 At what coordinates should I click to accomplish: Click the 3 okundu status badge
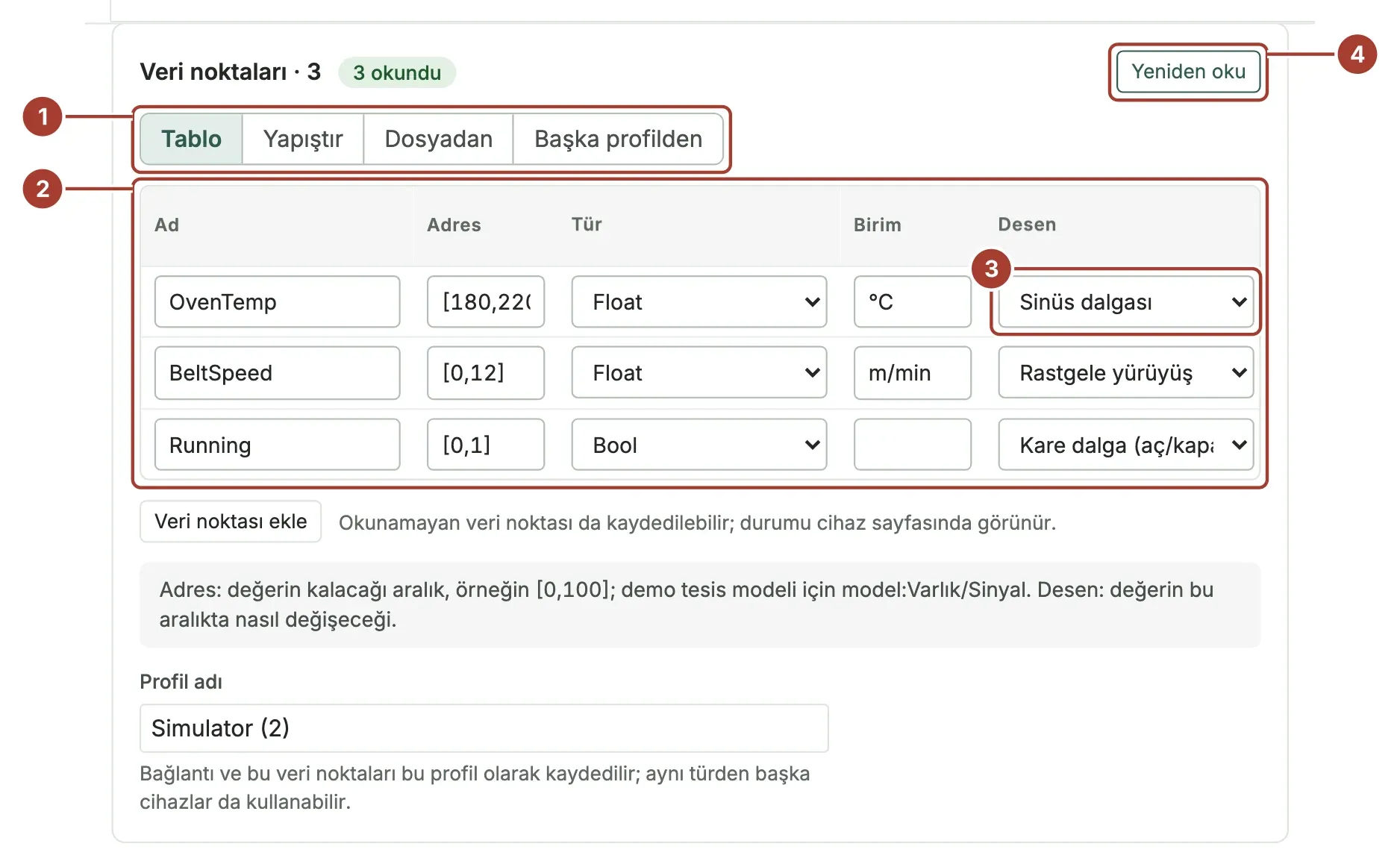coord(397,72)
